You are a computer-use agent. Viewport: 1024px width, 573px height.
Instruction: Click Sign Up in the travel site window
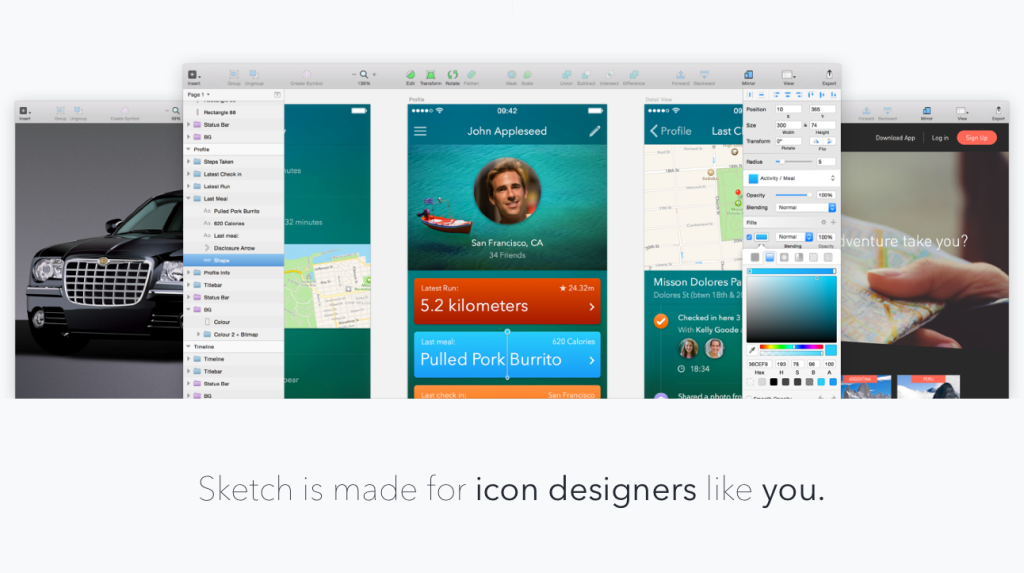pos(976,138)
